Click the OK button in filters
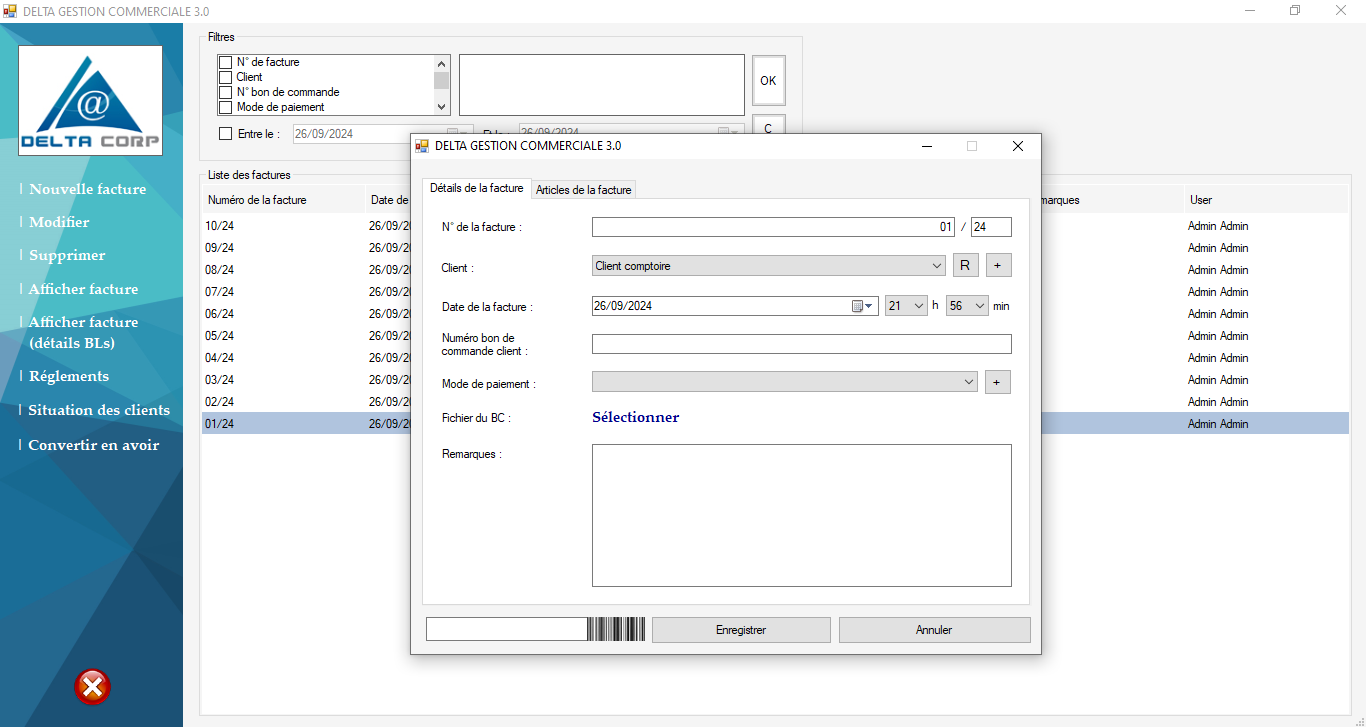This screenshot has width=1366, height=727. 768,81
